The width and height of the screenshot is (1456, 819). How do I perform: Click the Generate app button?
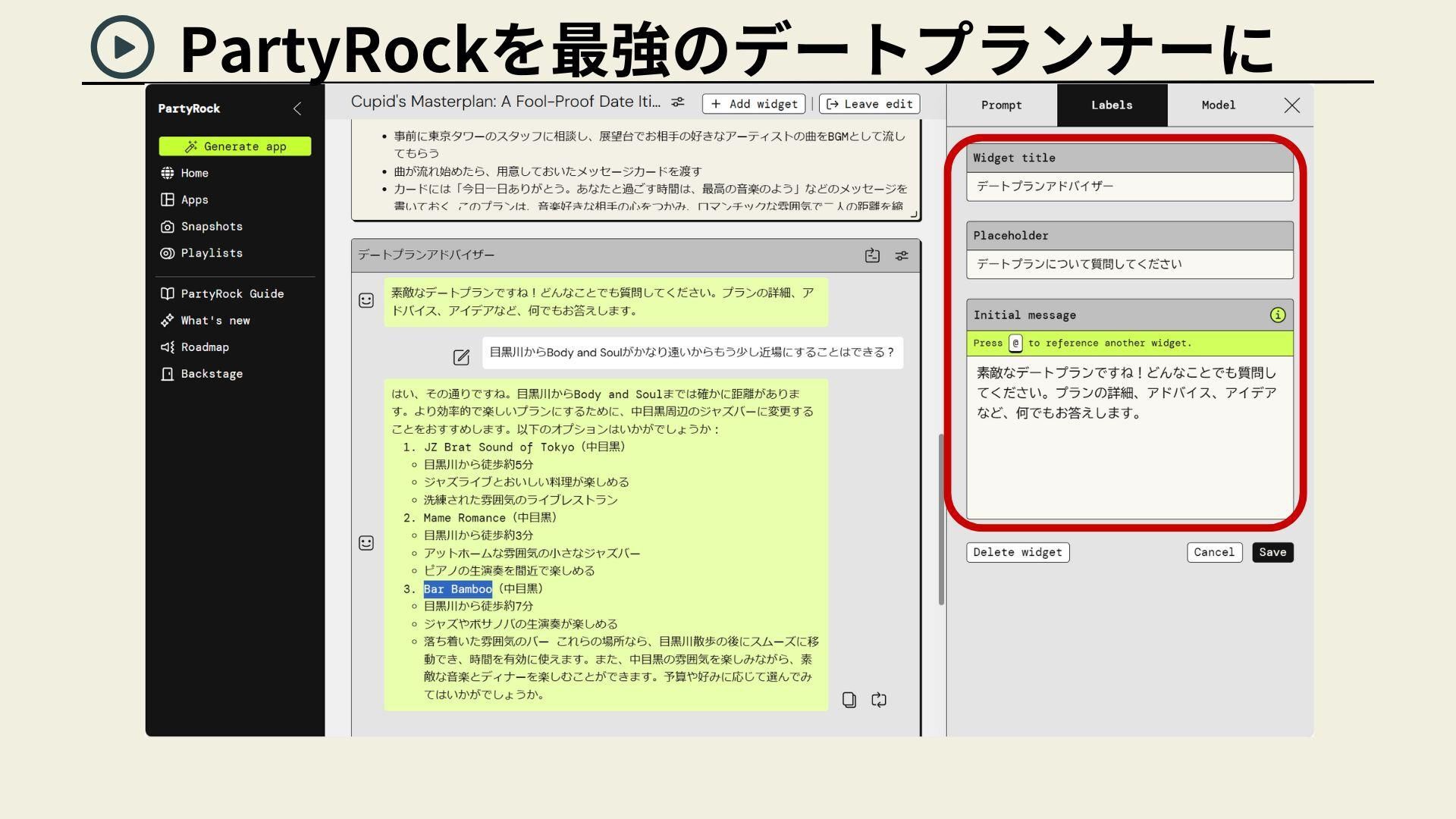tap(235, 146)
